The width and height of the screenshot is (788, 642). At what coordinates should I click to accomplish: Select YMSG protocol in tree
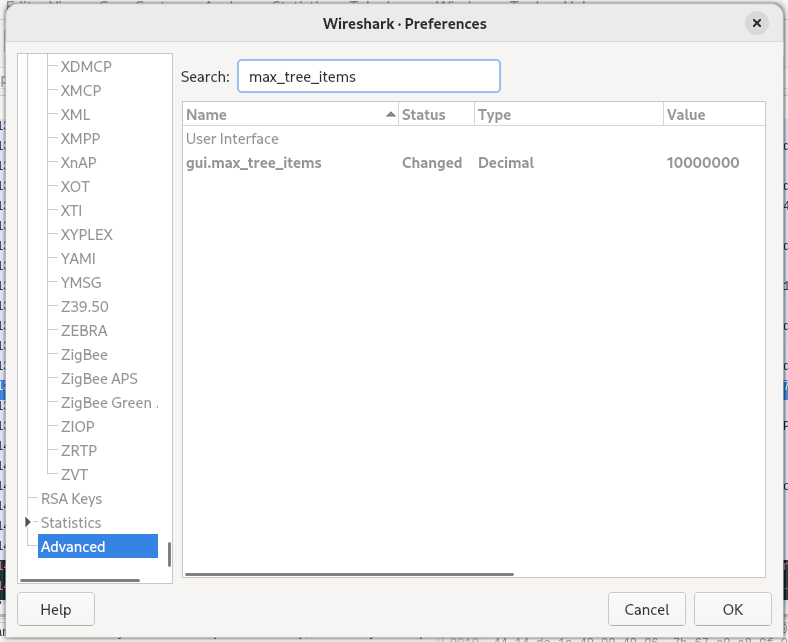pos(81,283)
